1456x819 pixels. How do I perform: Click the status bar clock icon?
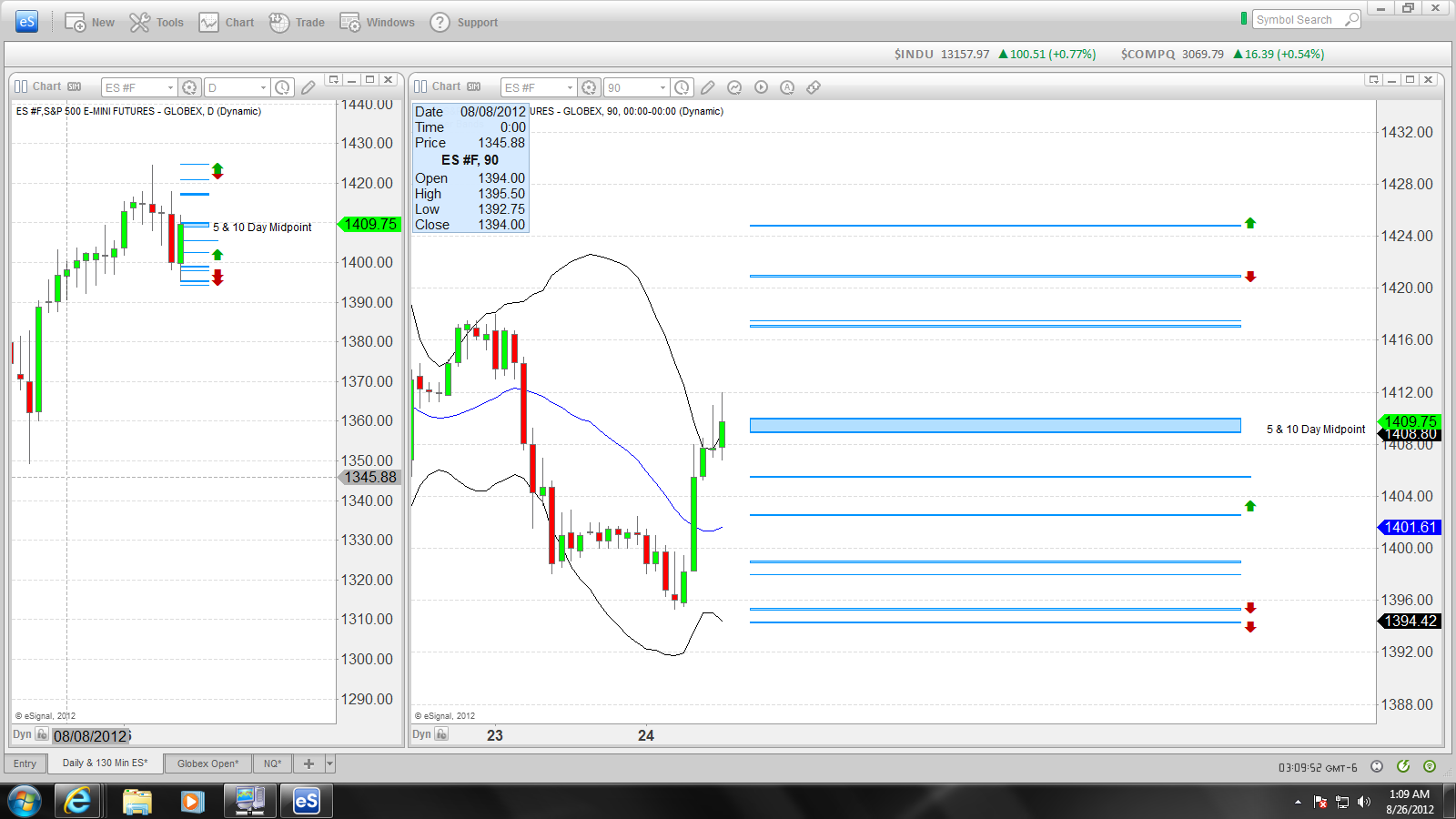(x=1377, y=767)
